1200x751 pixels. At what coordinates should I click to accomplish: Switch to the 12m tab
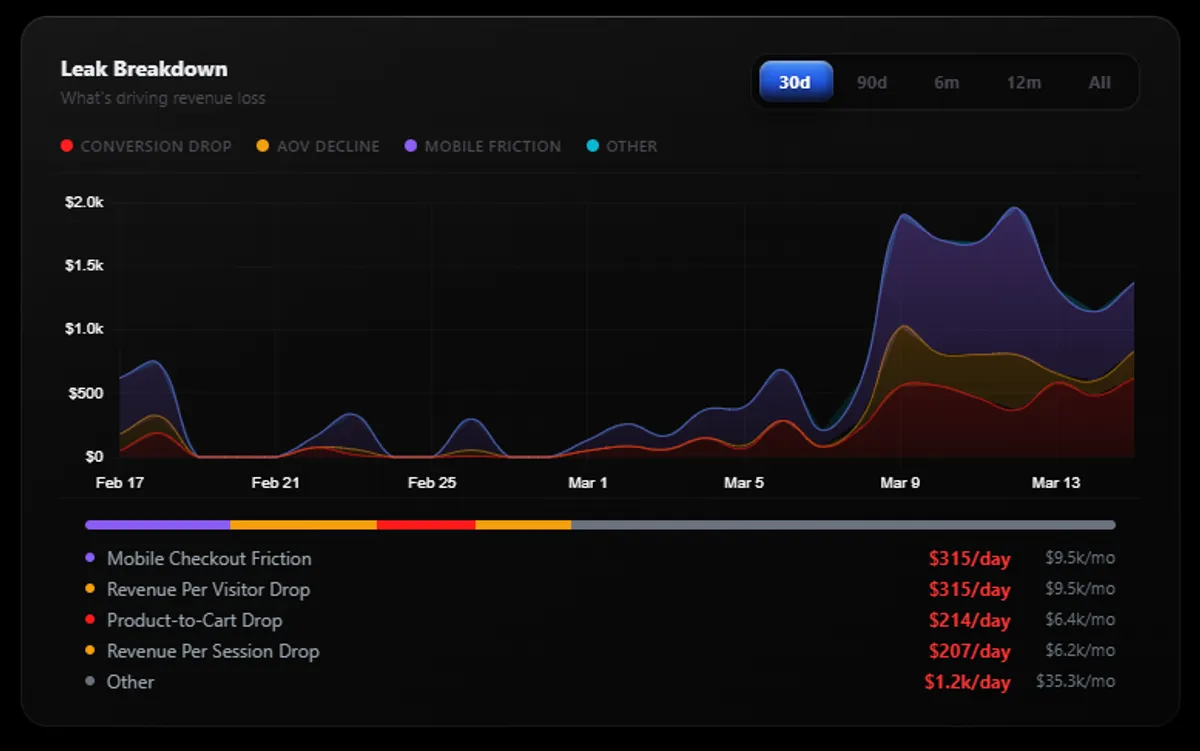[x=1024, y=83]
